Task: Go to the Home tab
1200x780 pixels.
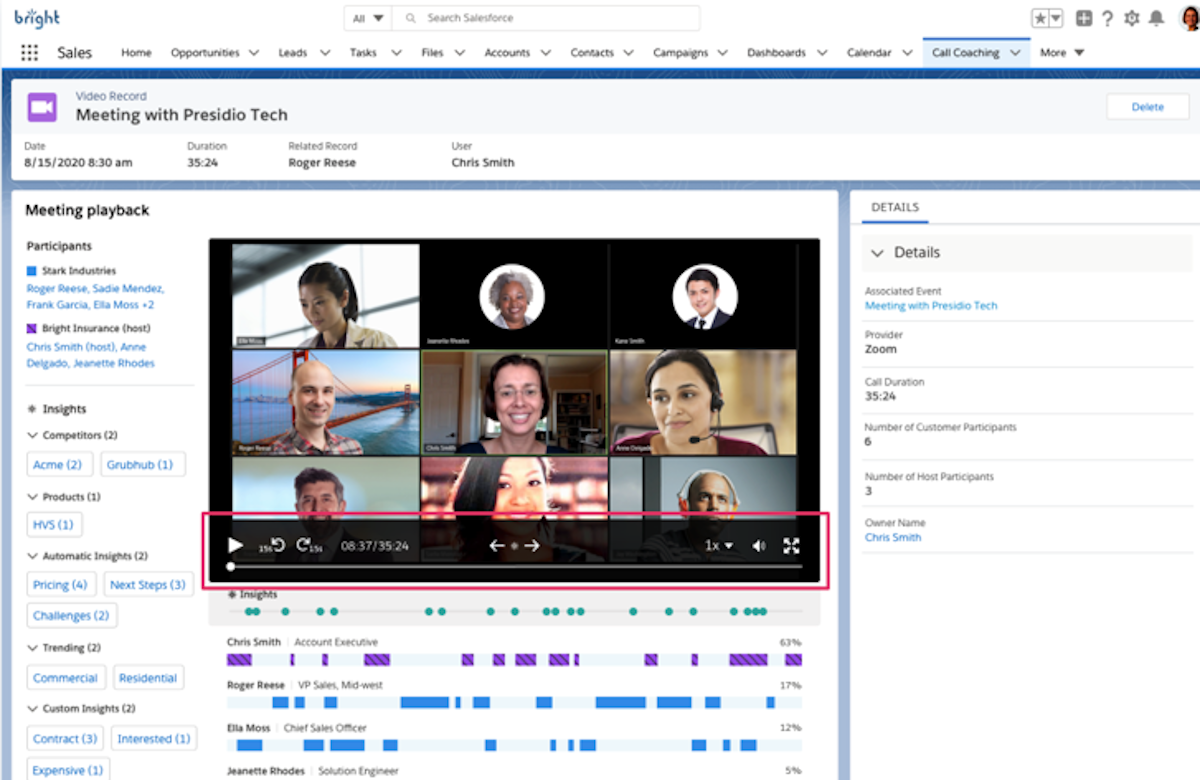Action: click(x=137, y=53)
